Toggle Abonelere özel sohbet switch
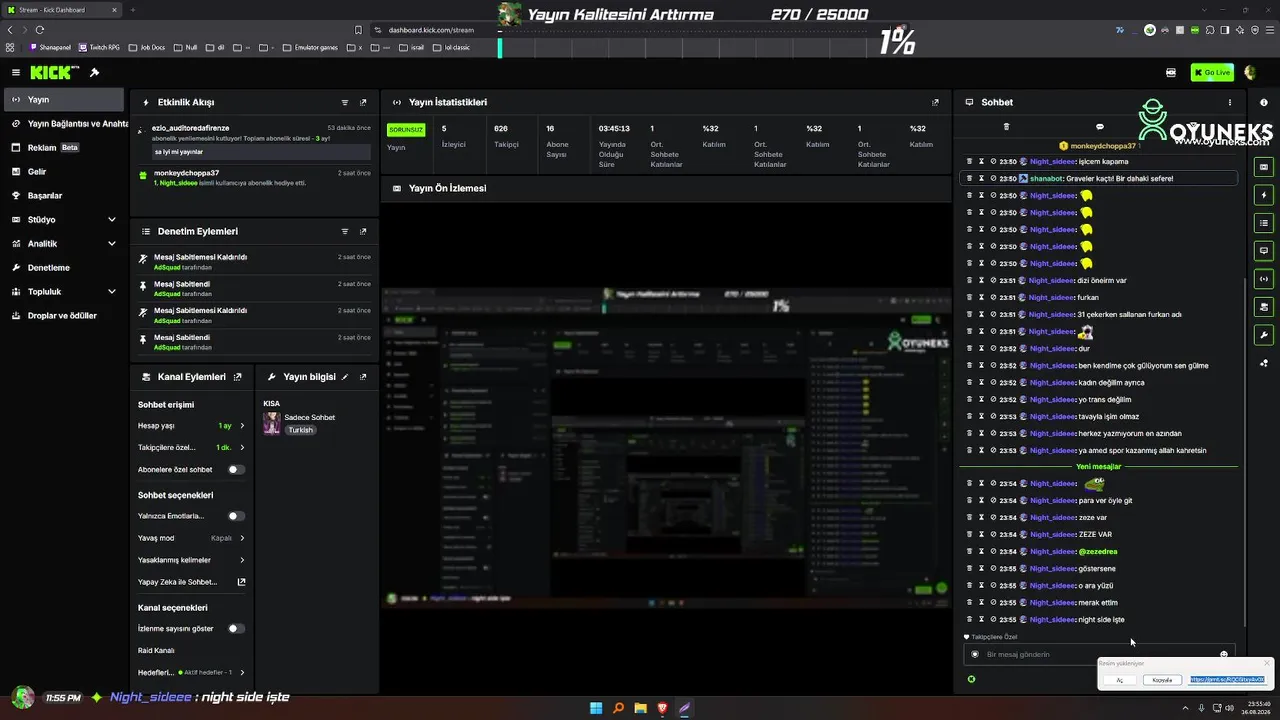 (x=236, y=469)
